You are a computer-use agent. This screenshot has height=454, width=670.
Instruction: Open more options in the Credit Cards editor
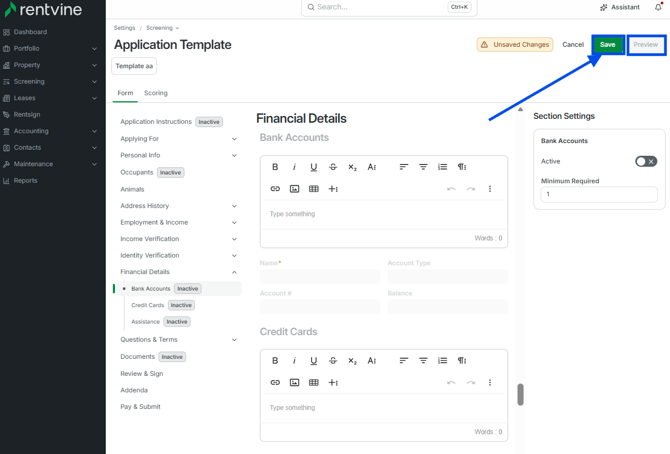[x=490, y=382]
